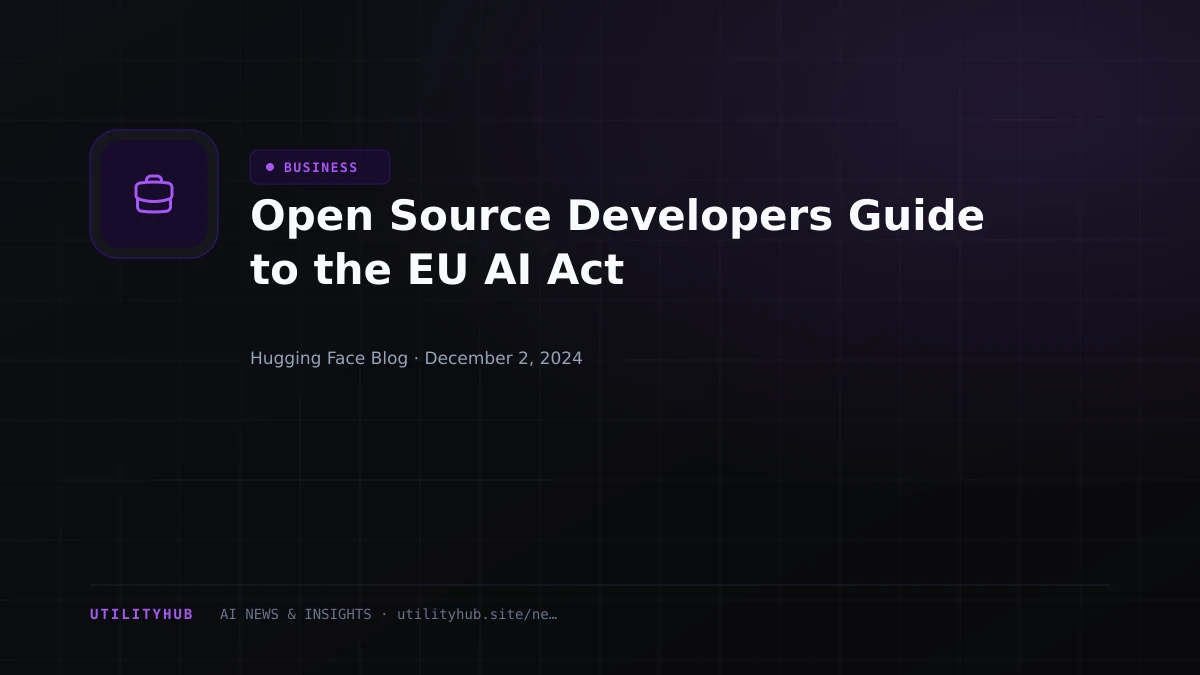Click the "AI NEWS & INSIGHTS" footer text
Screen dimensions: 1200x675
click(x=295, y=614)
